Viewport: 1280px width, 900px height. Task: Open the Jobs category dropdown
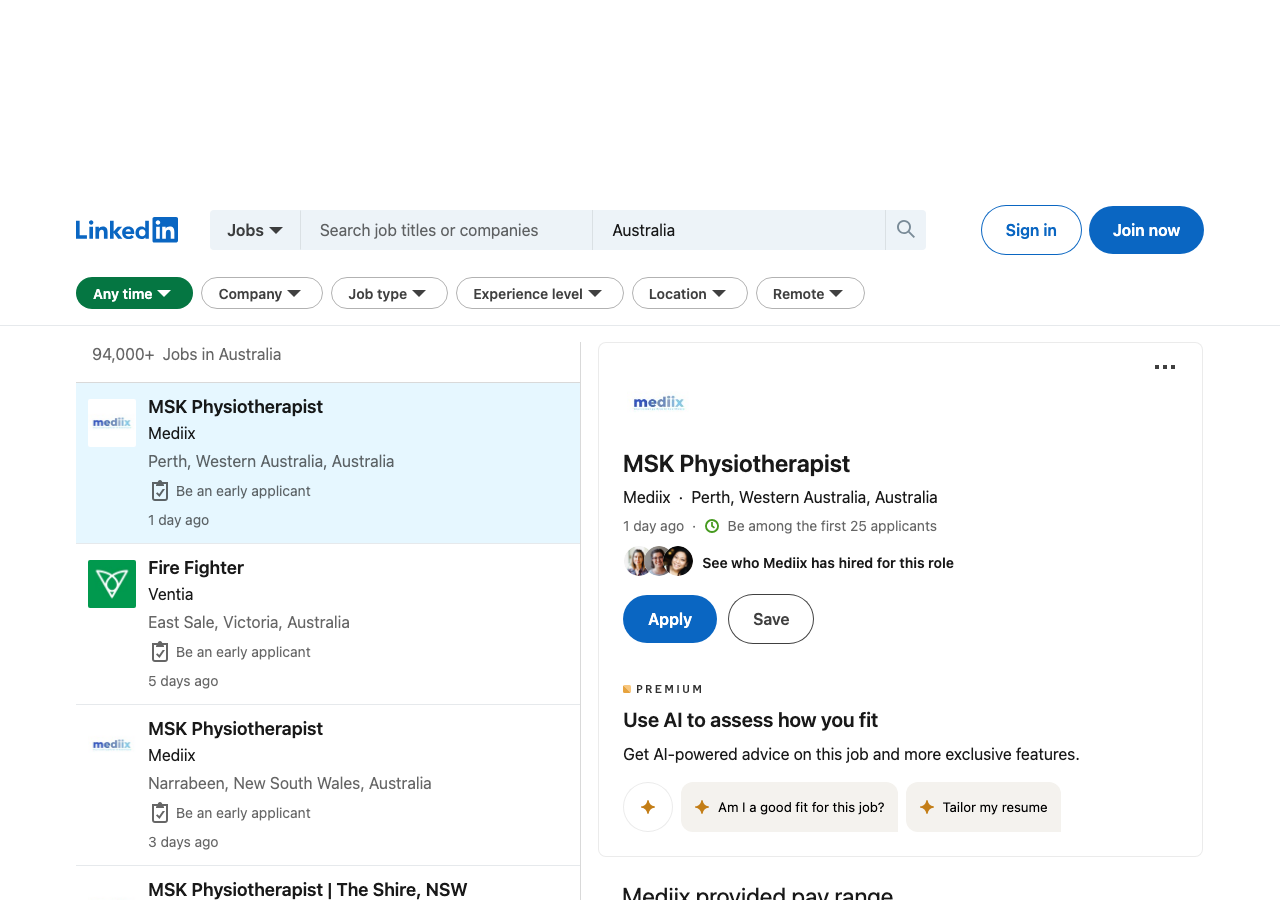pos(255,230)
